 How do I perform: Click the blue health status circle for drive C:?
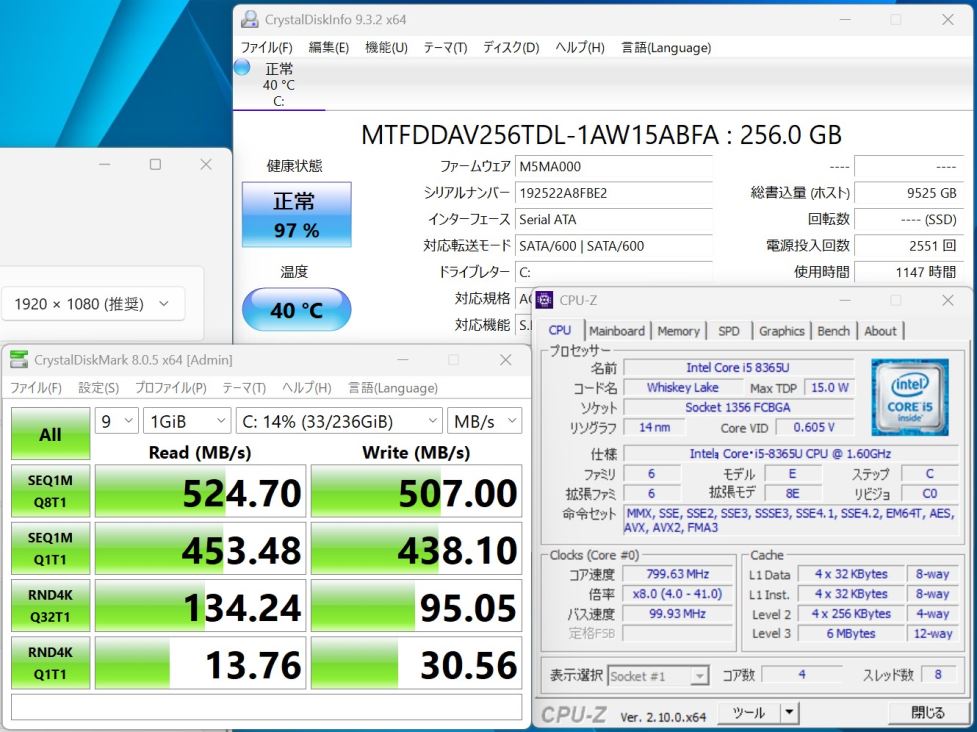click(x=242, y=67)
